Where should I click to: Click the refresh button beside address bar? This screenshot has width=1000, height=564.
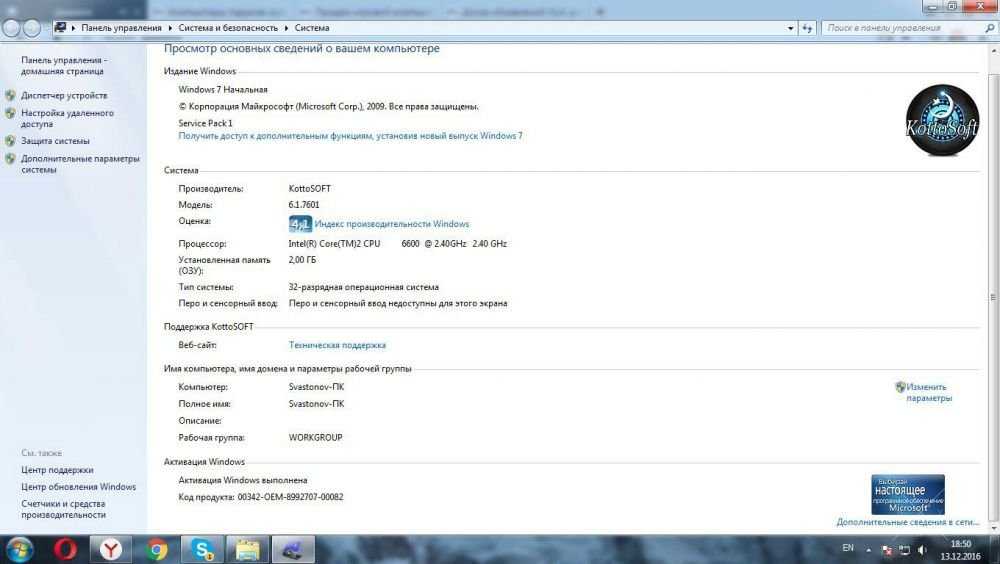click(807, 28)
